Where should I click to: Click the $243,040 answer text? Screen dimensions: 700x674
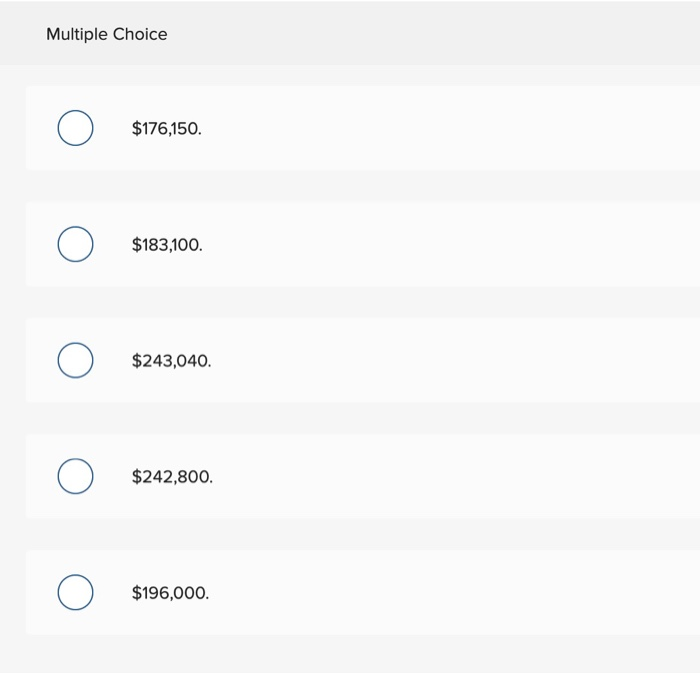[x=171, y=361]
